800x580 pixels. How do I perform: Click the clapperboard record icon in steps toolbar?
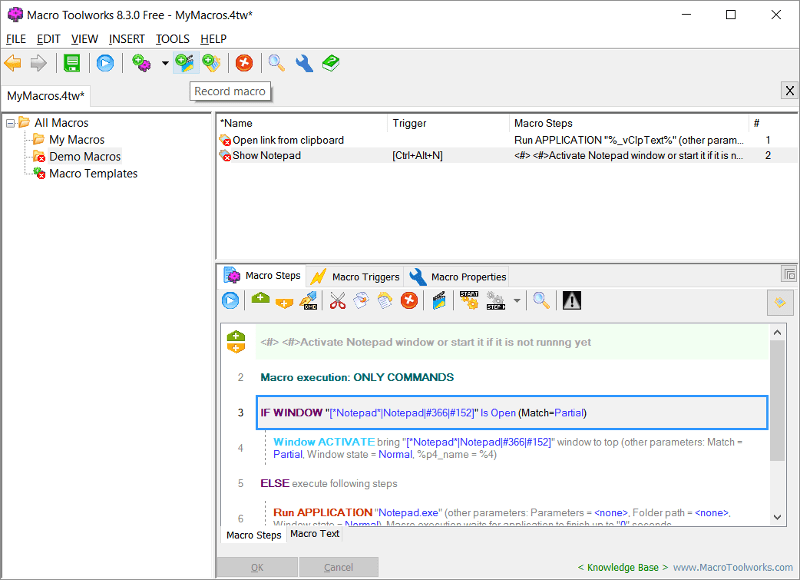439,300
